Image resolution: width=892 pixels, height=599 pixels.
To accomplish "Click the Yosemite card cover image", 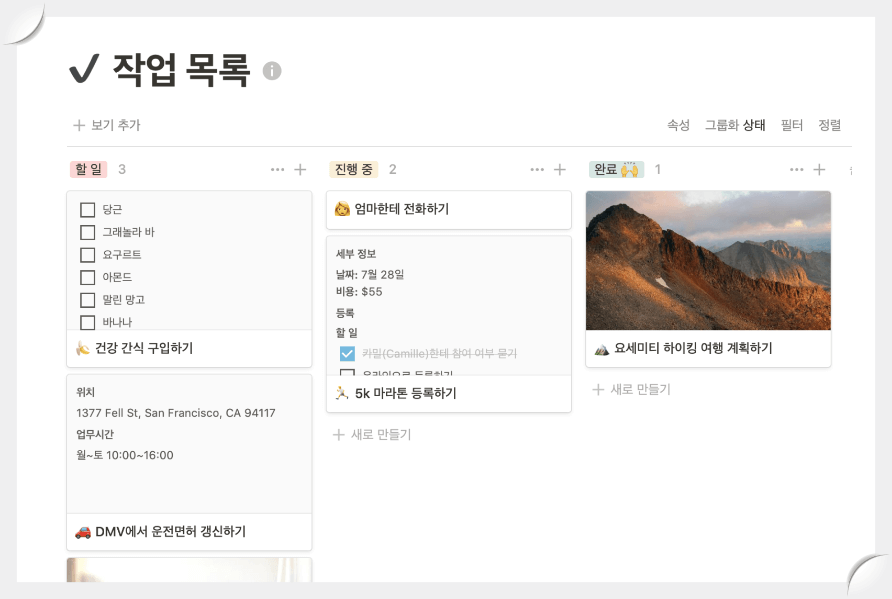I will pyautogui.click(x=707, y=260).
